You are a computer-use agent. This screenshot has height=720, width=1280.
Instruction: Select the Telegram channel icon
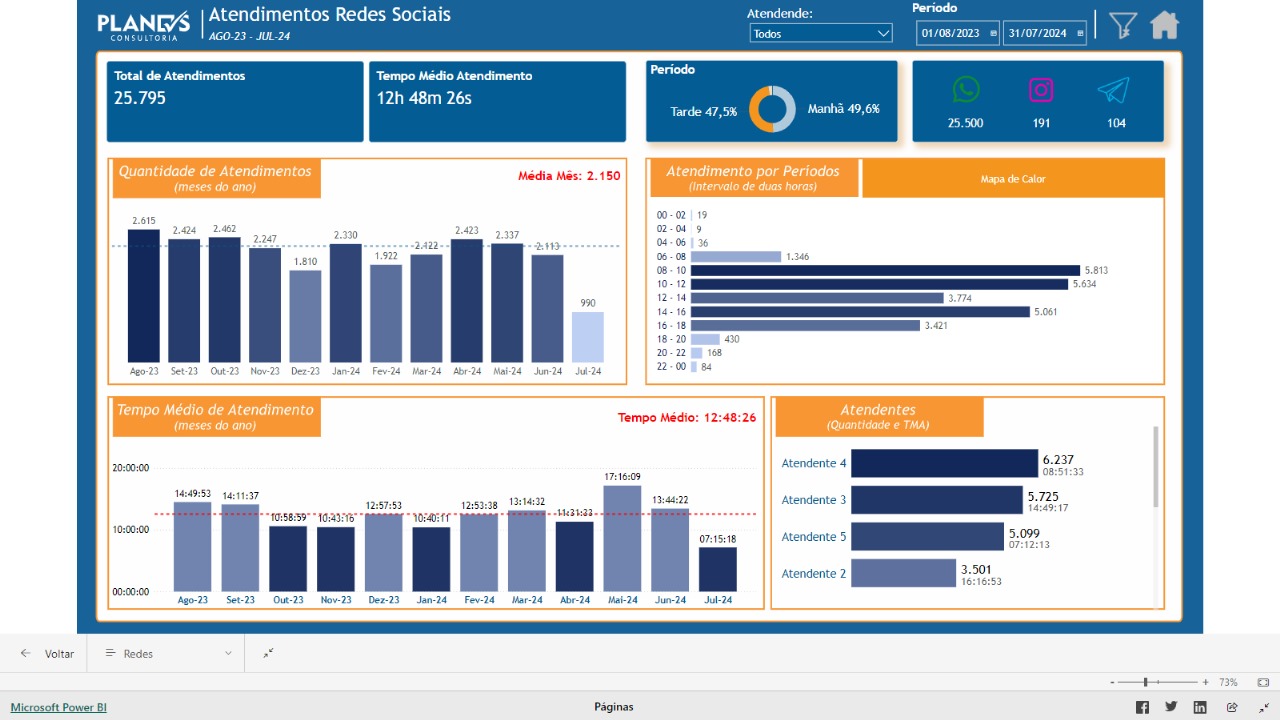[x=1113, y=91]
